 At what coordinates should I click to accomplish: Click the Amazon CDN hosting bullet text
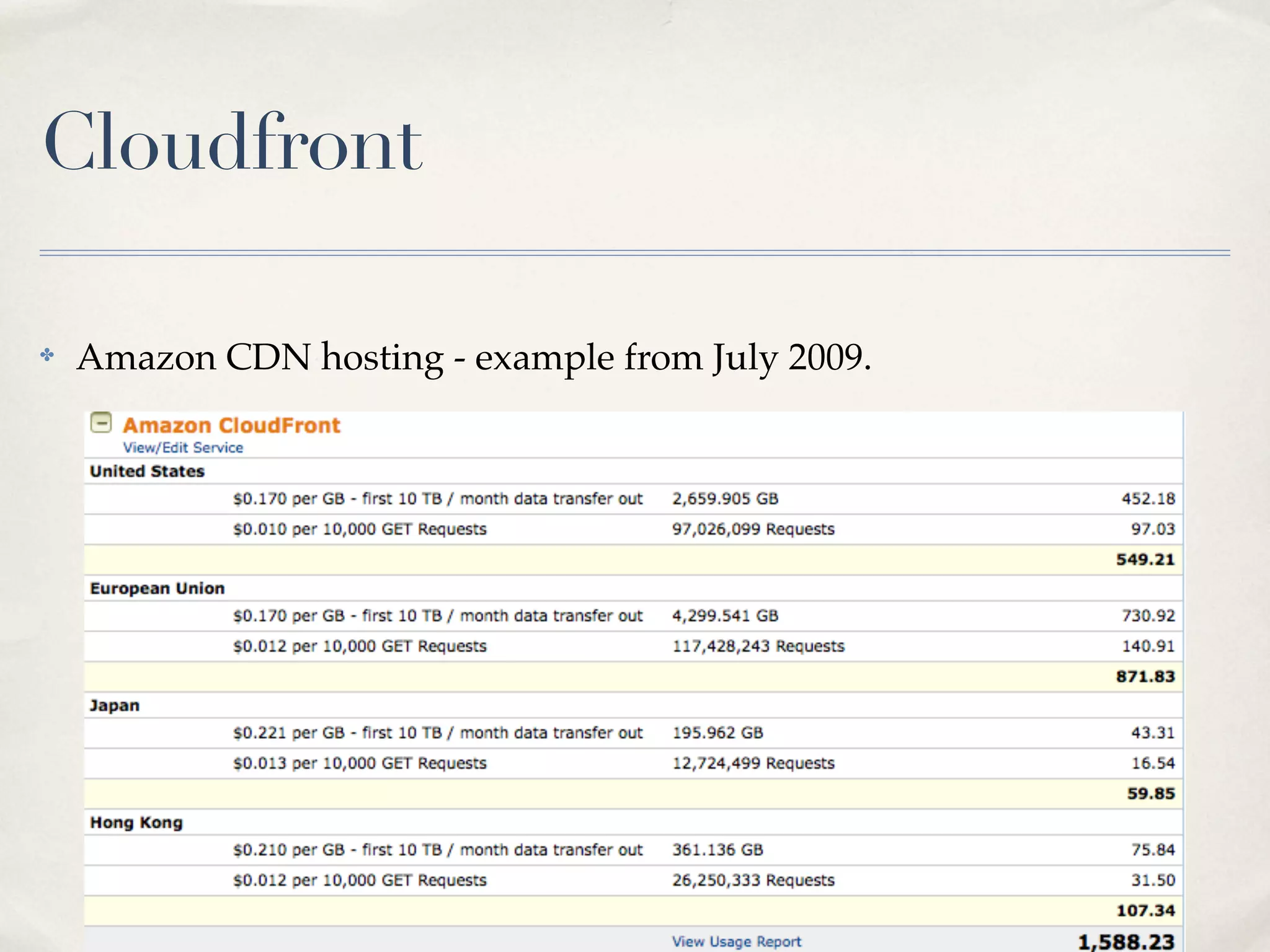point(474,358)
